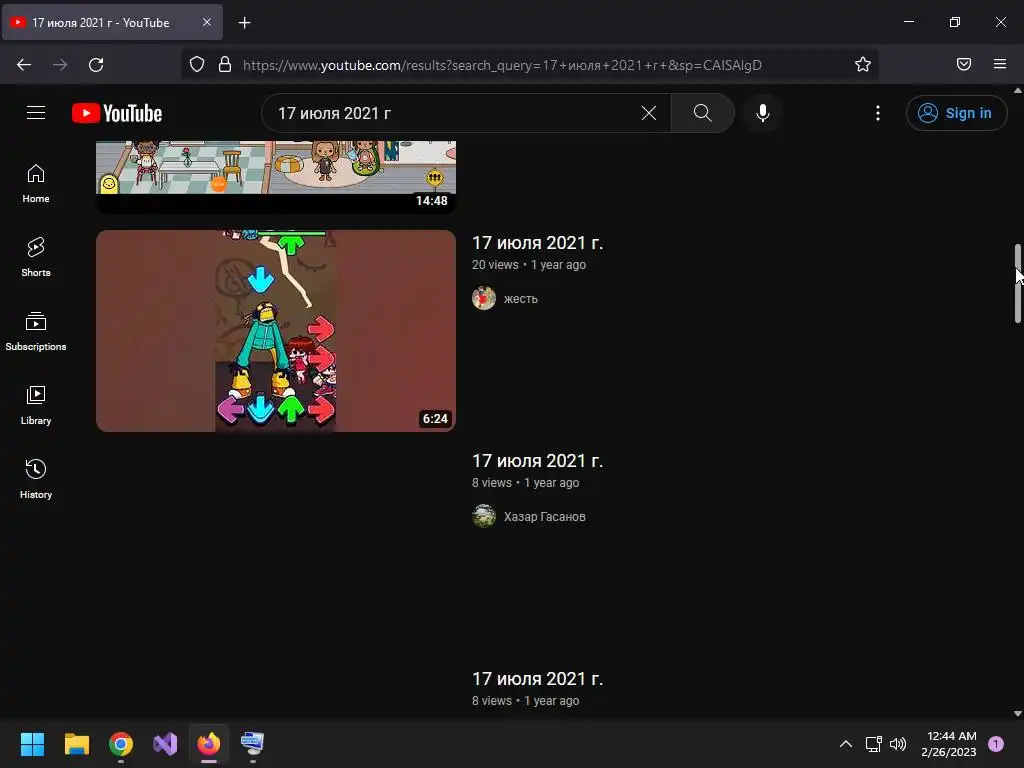This screenshot has height=768, width=1024.
Task: Open the YouTube guide hamburger menu
Action: [x=36, y=113]
